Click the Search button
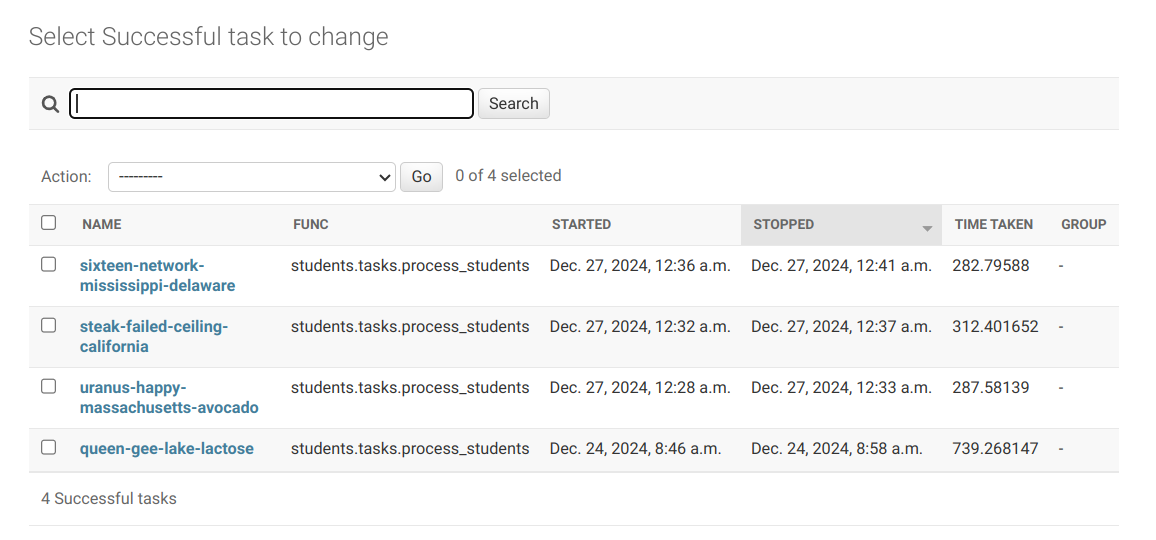This screenshot has height=540, width=1156. click(x=513, y=103)
